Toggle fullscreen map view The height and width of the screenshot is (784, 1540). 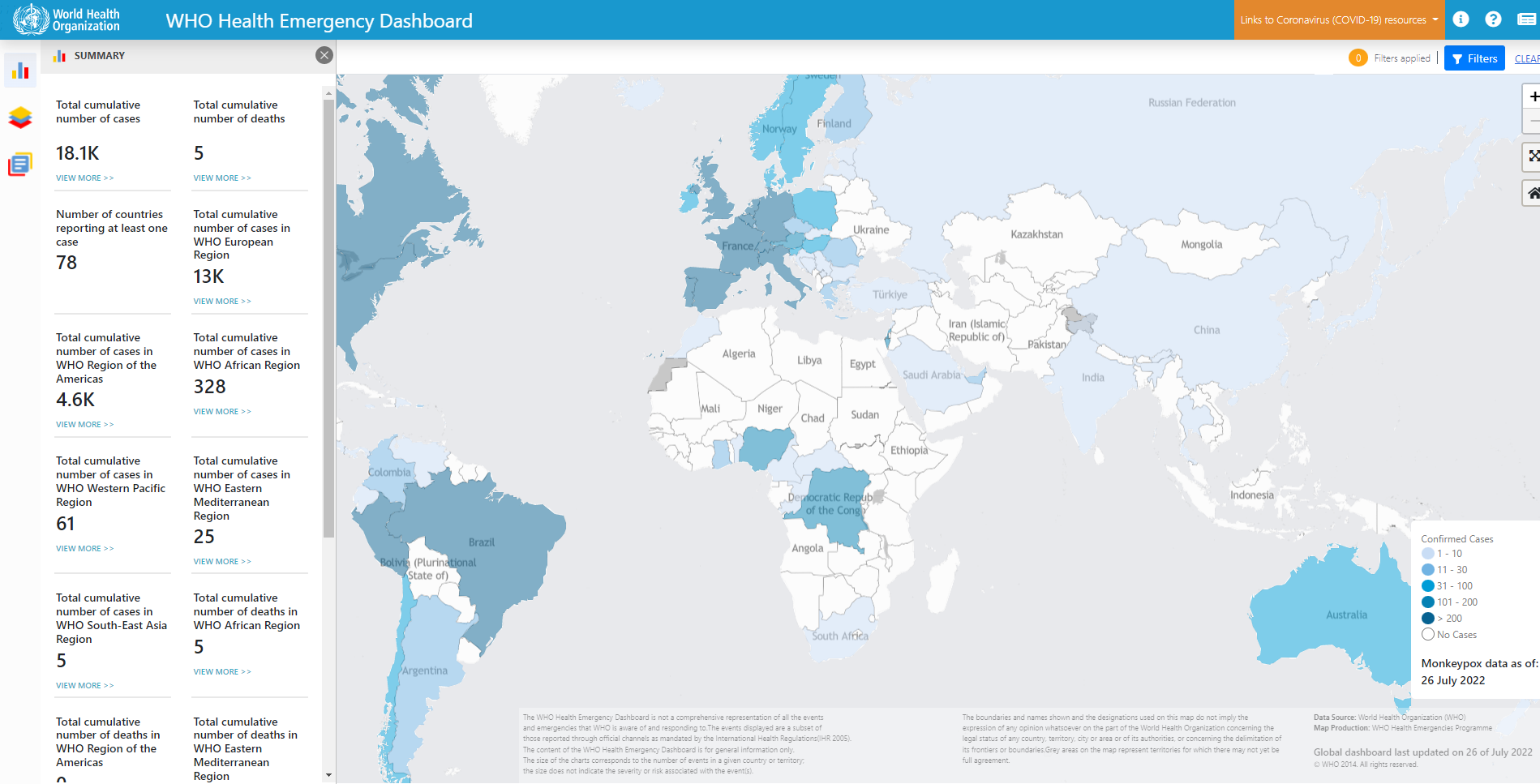click(1532, 156)
